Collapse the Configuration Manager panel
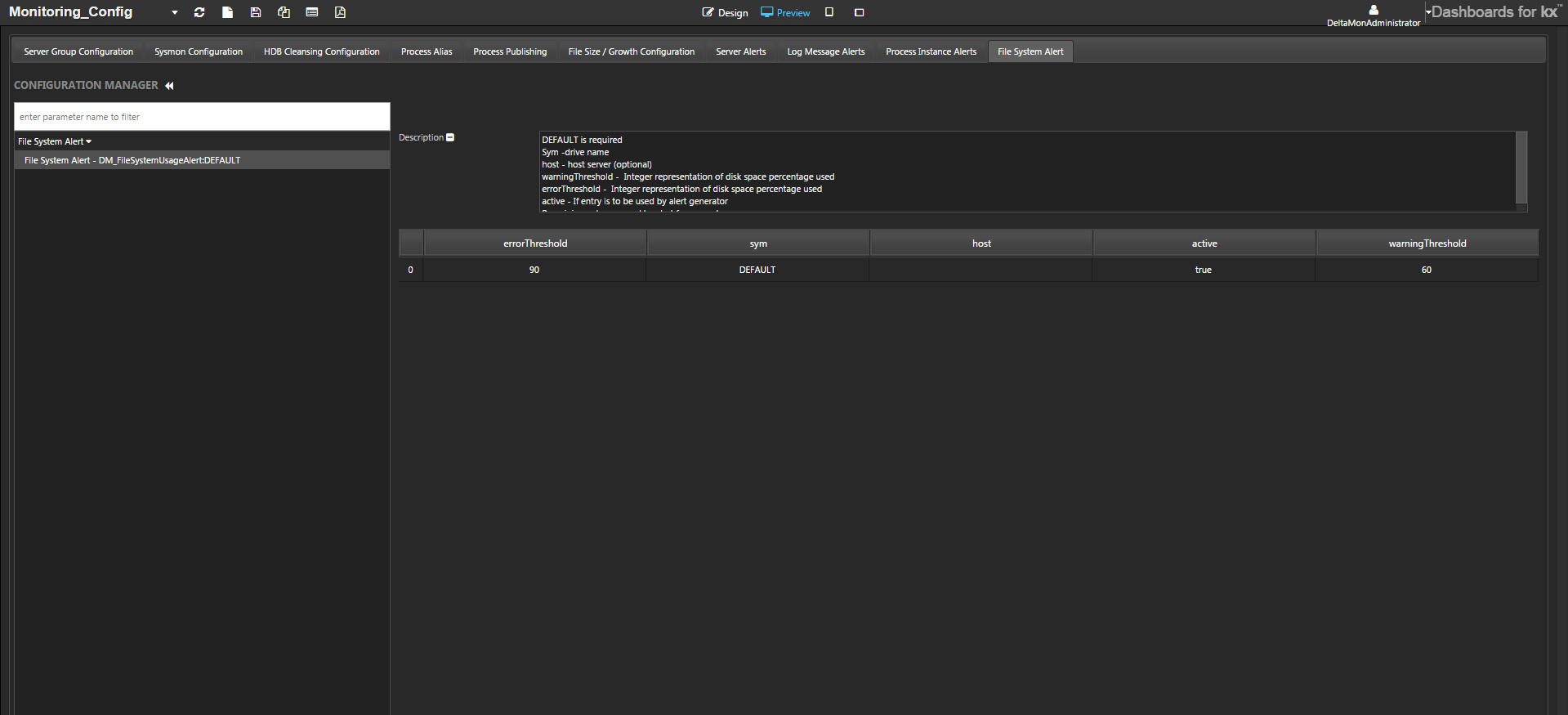This screenshot has height=715, width=1568. pyautogui.click(x=169, y=86)
